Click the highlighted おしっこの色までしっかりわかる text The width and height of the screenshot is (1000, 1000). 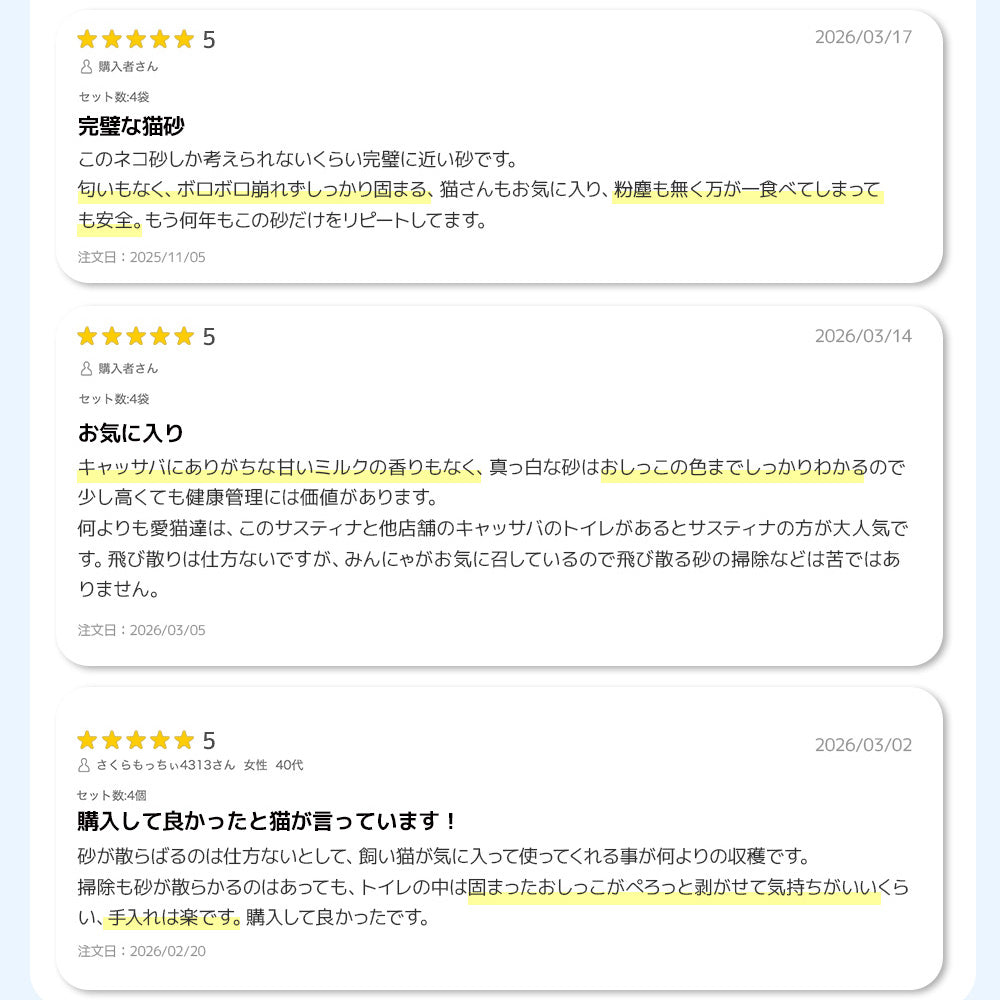click(x=732, y=467)
